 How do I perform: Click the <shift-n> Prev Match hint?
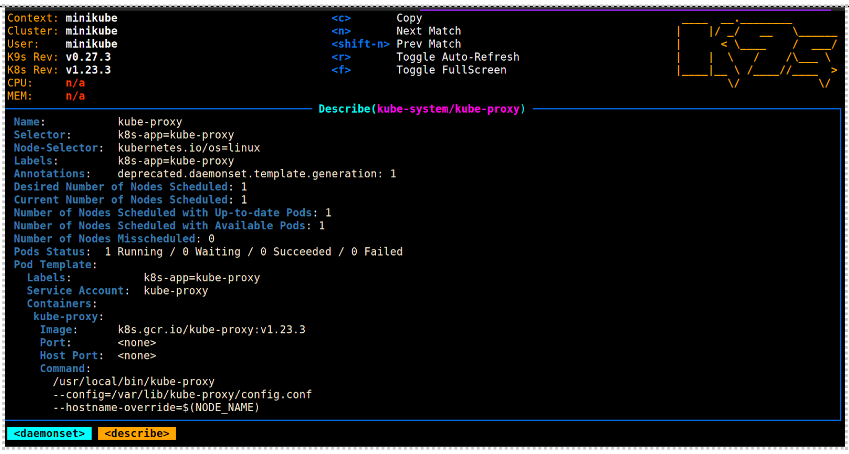[396, 44]
